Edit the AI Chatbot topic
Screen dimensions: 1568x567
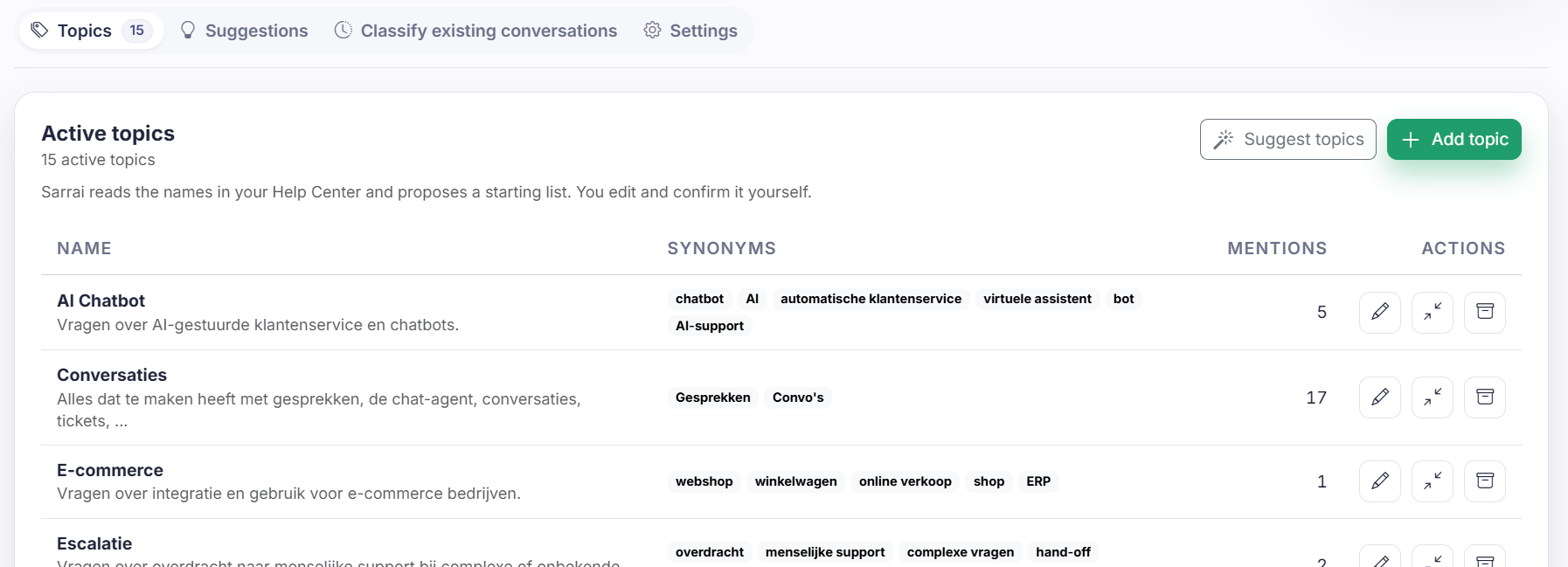pyautogui.click(x=1380, y=312)
